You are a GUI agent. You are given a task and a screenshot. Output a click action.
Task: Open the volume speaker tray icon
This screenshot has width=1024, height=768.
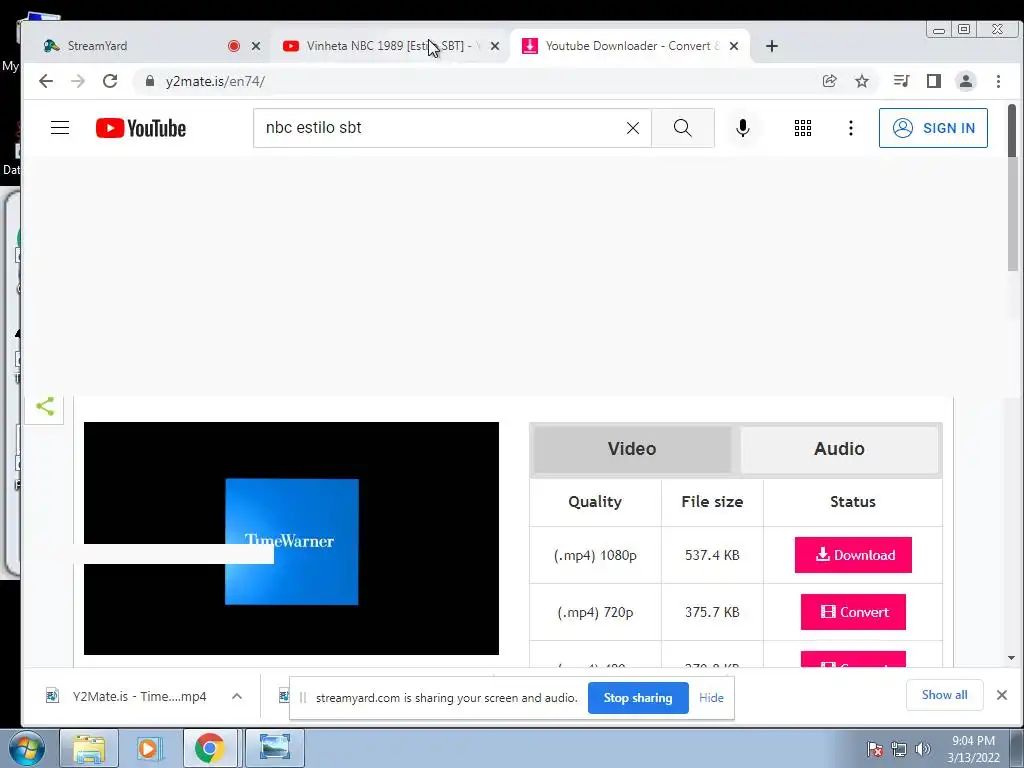[923, 749]
